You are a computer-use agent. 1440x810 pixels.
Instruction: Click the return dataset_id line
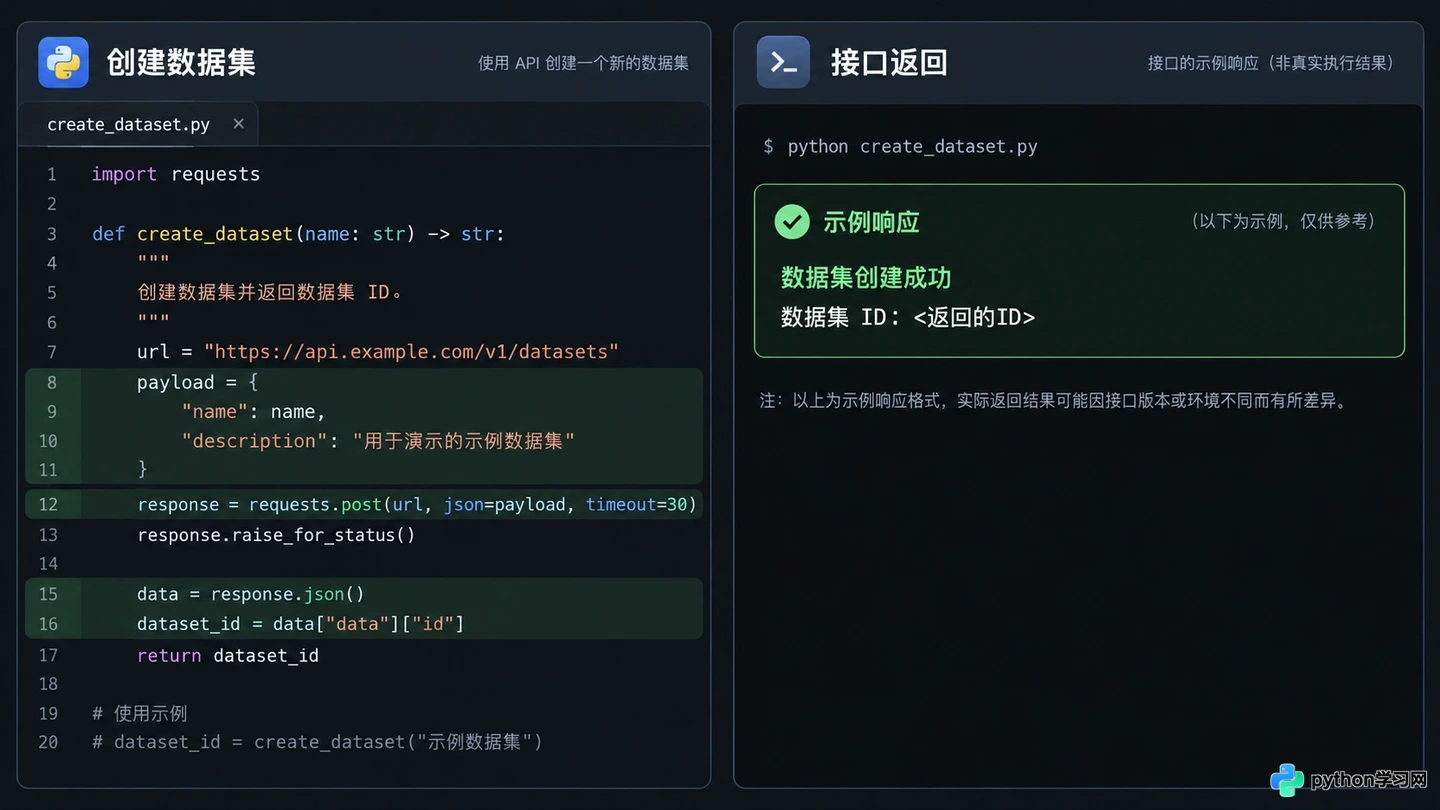coord(228,656)
